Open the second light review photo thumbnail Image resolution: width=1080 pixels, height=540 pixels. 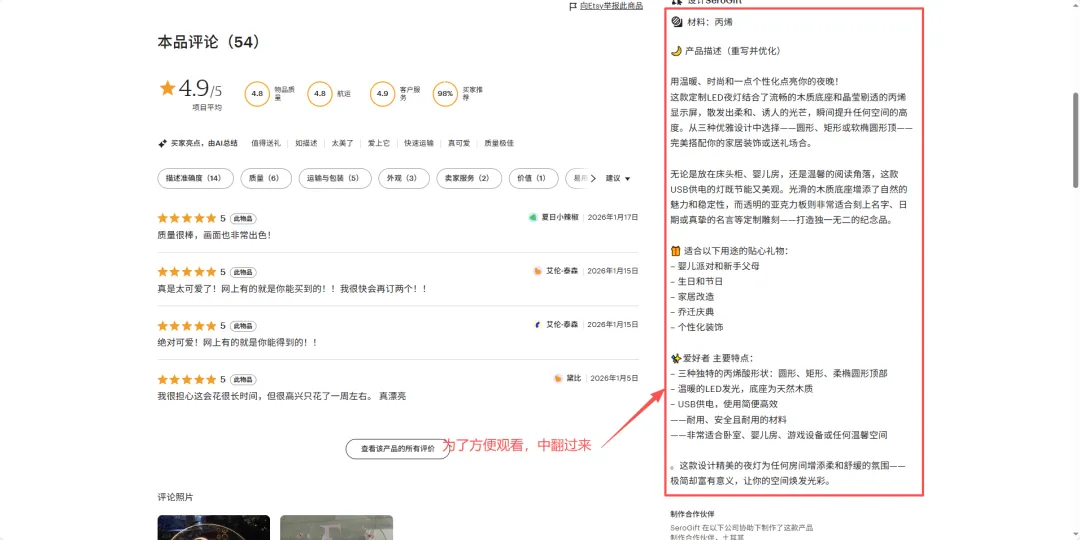337,528
